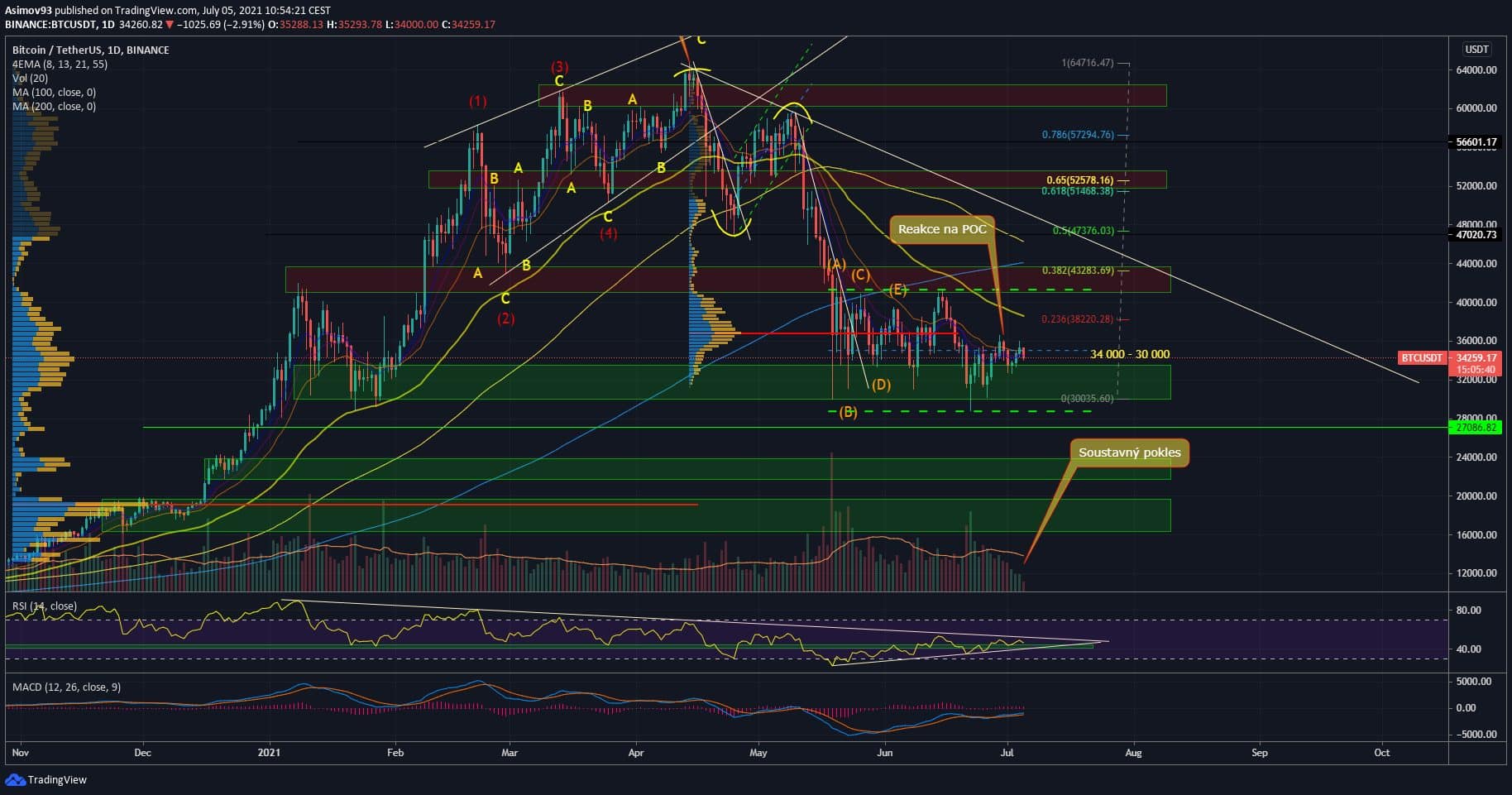Select the MACD (12, 26, close, 9) pane label
The width and height of the screenshot is (1512, 795).
65,687
